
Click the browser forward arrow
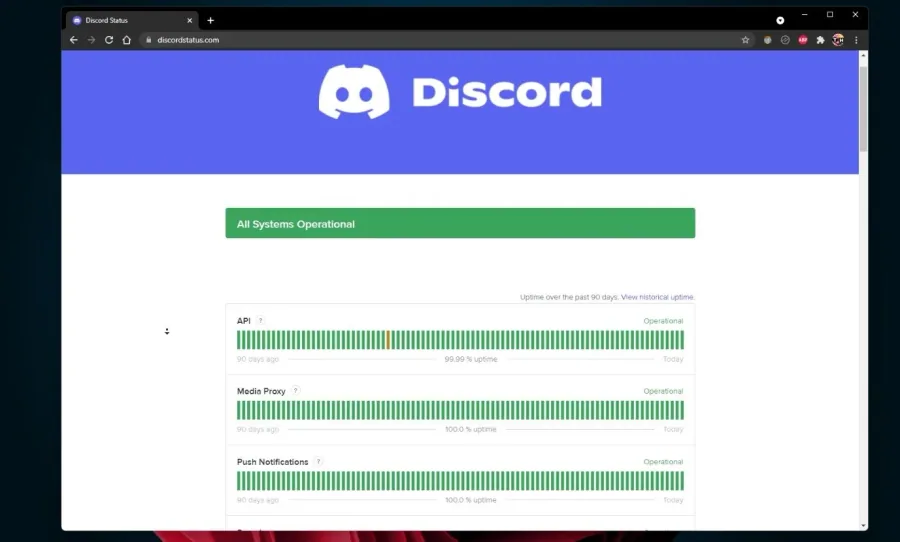pyautogui.click(x=91, y=40)
